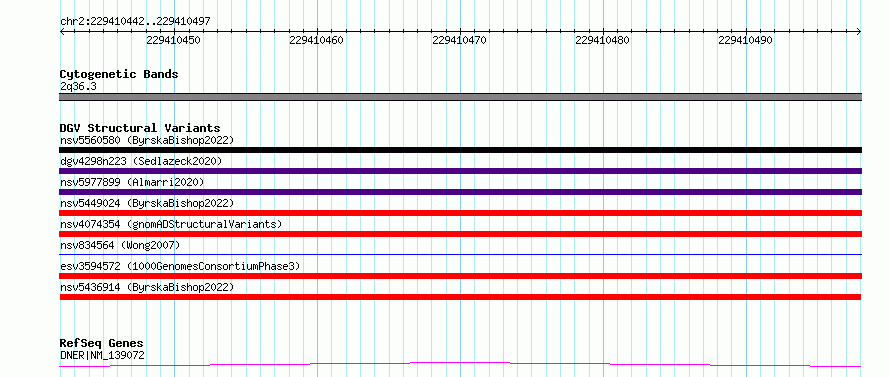Click the 229410470 ruler tick label

click(459, 40)
